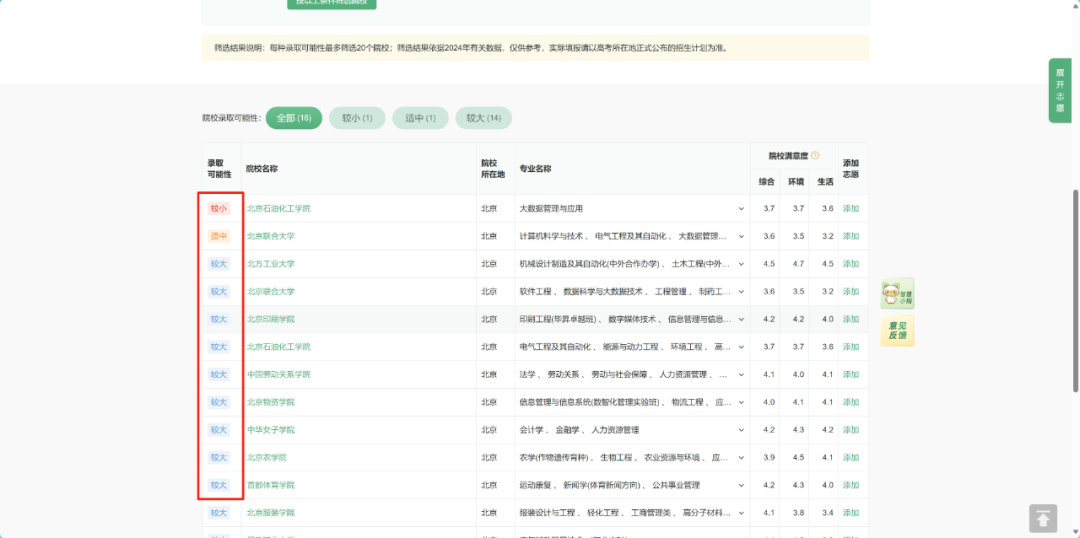Open the 意见反馈 feedback widget
1080x538 pixels.
pyautogui.click(x=897, y=331)
